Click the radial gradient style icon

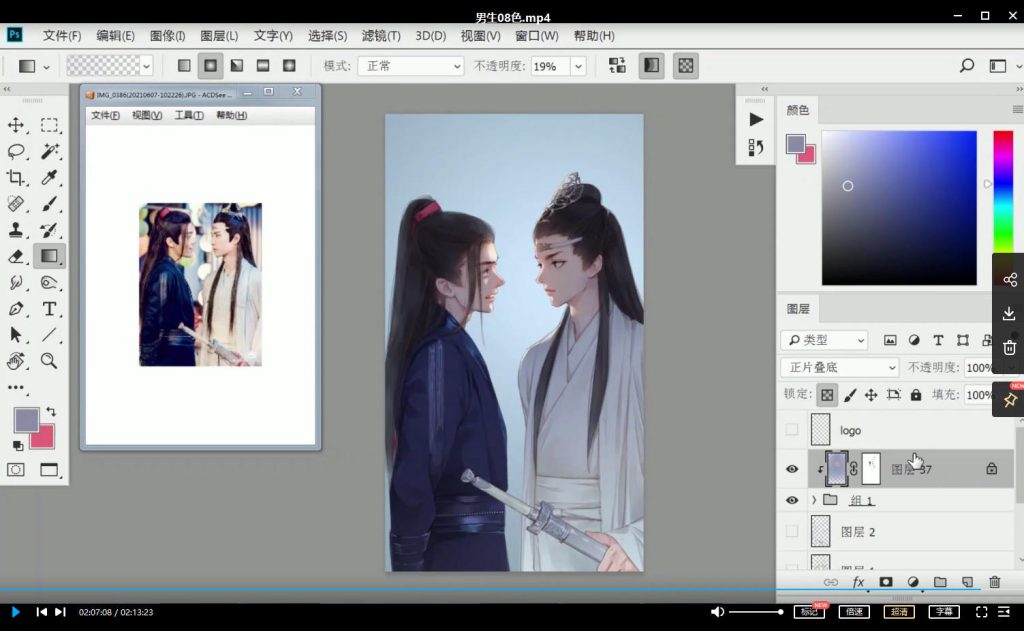click(210, 66)
